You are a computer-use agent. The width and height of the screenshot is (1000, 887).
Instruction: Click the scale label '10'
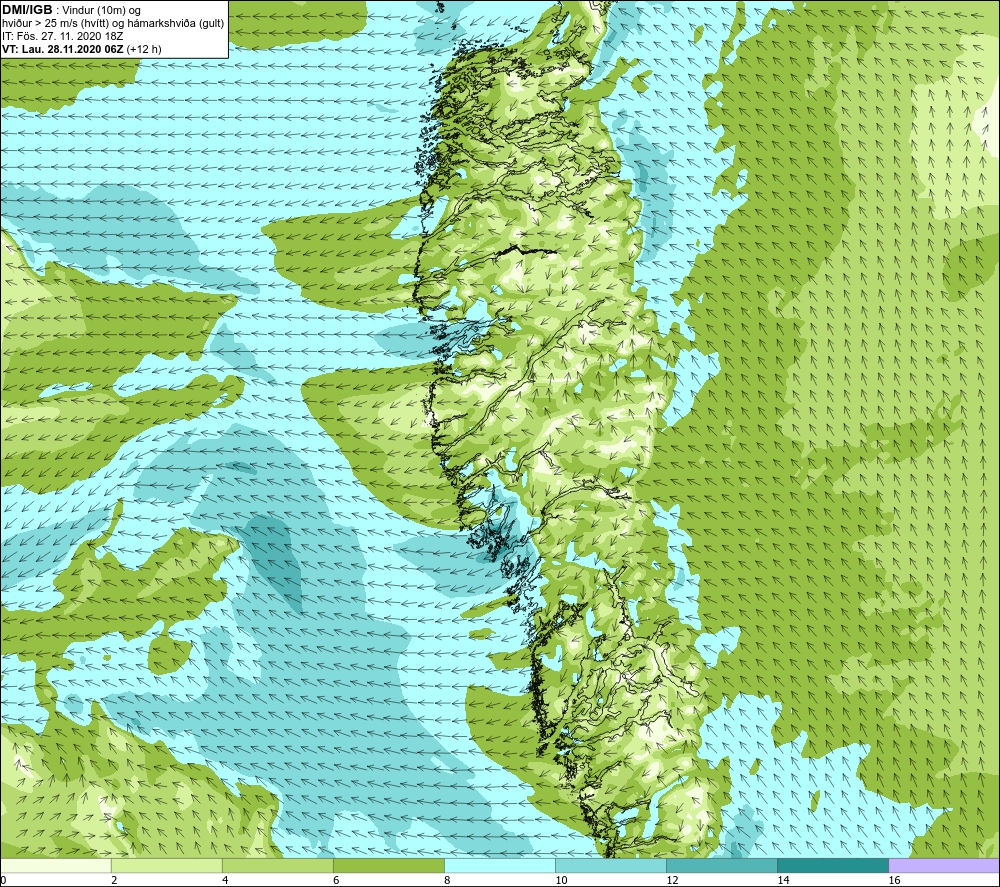(561, 881)
